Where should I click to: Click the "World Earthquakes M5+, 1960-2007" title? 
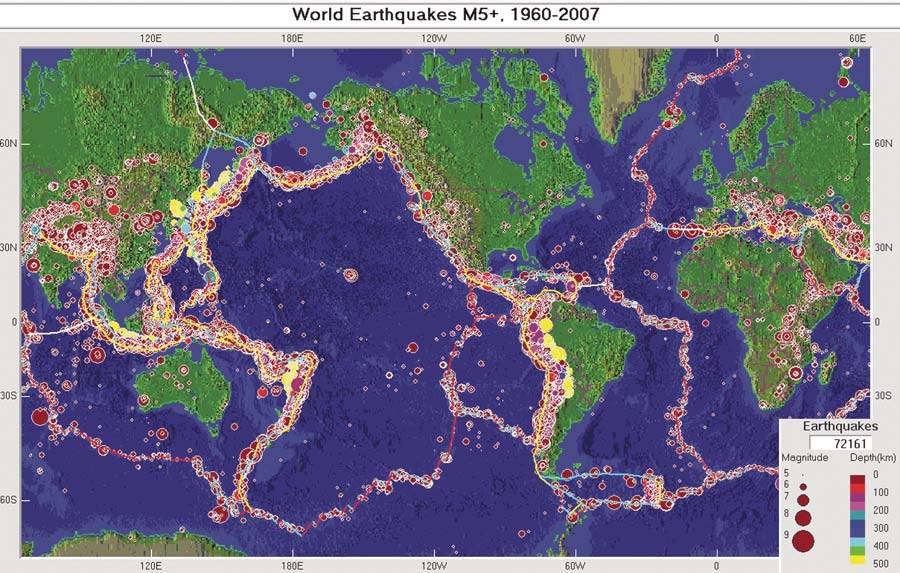449,14
